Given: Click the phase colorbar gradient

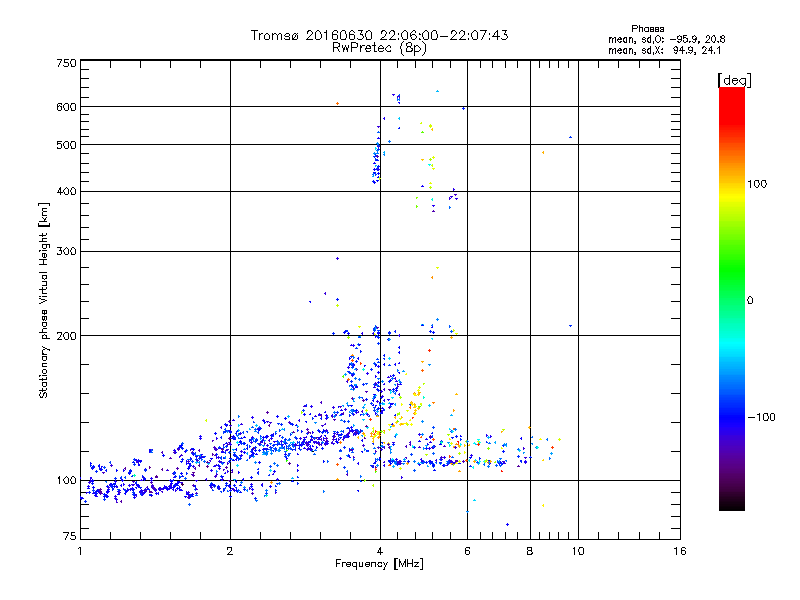Looking at the screenshot, I should click(732, 299).
